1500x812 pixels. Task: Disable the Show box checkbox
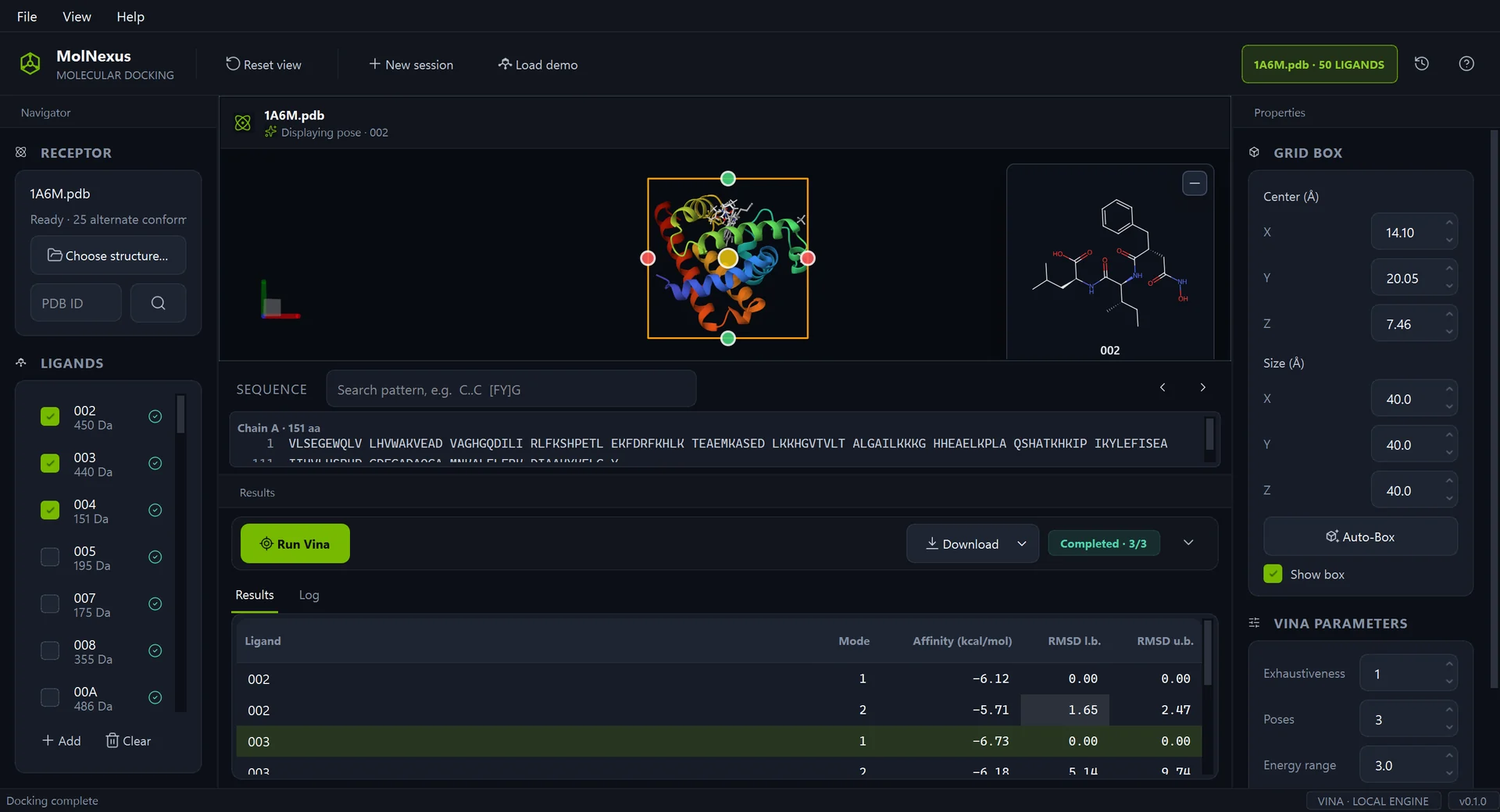[1273, 574]
